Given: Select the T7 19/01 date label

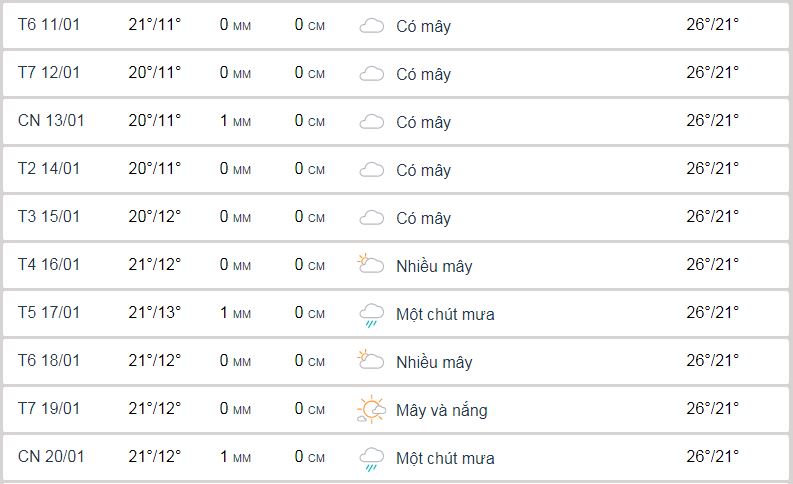Looking at the screenshot, I should [49, 408].
